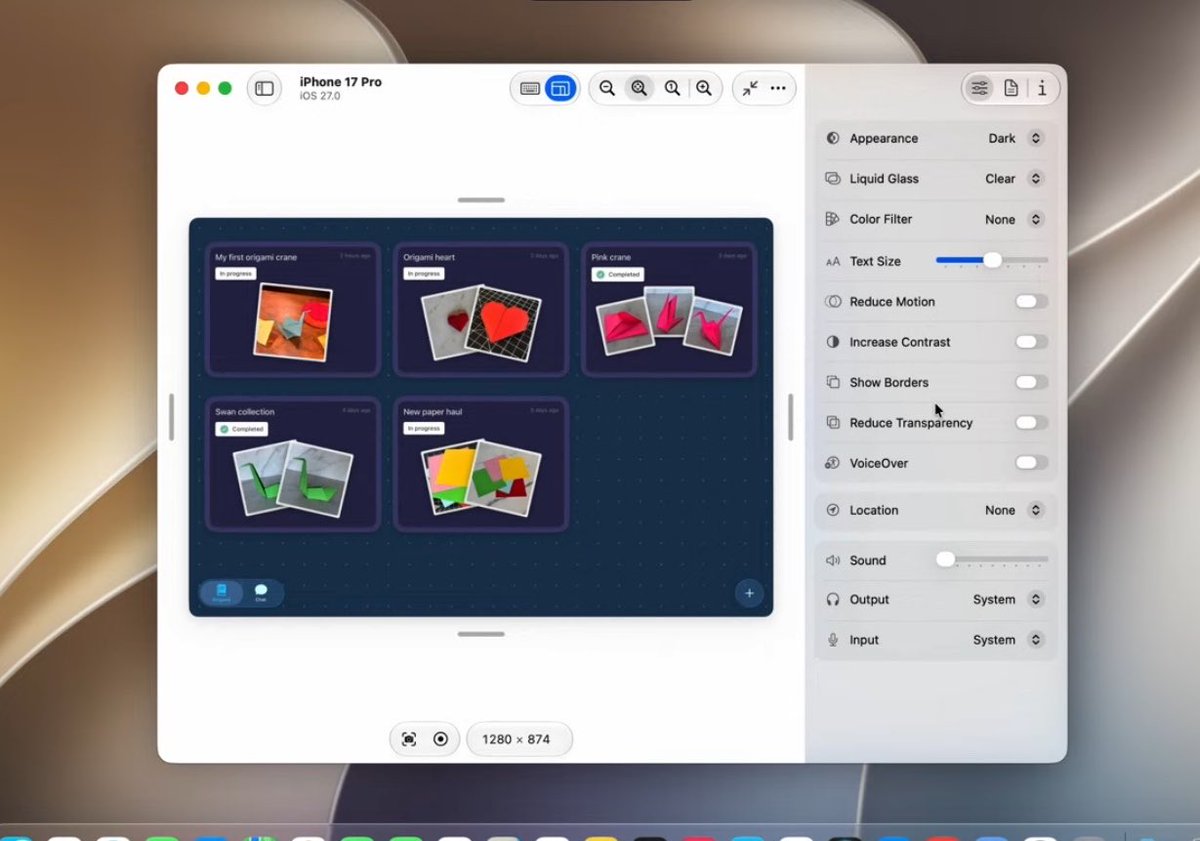Click the Sound volume slider track
The height and width of the screenshot is (841, 1200).
pos(992,559)
